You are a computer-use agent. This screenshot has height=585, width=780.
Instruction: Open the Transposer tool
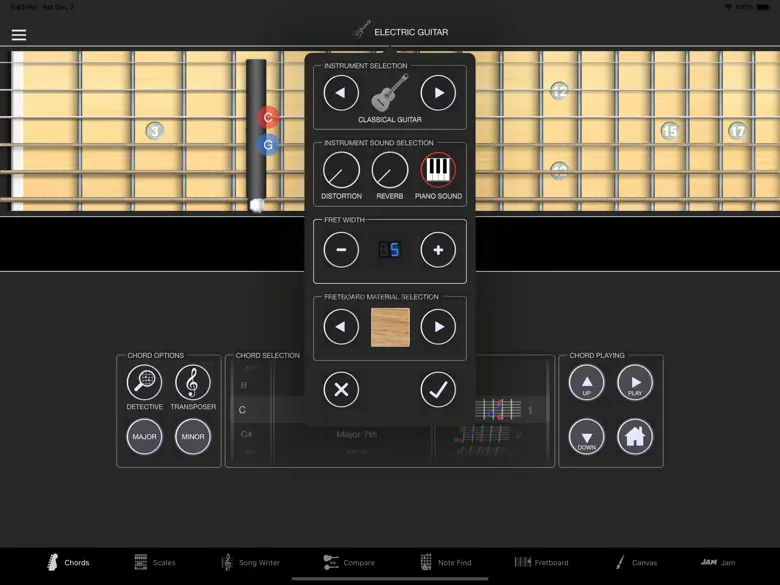[x=193, y=383]
